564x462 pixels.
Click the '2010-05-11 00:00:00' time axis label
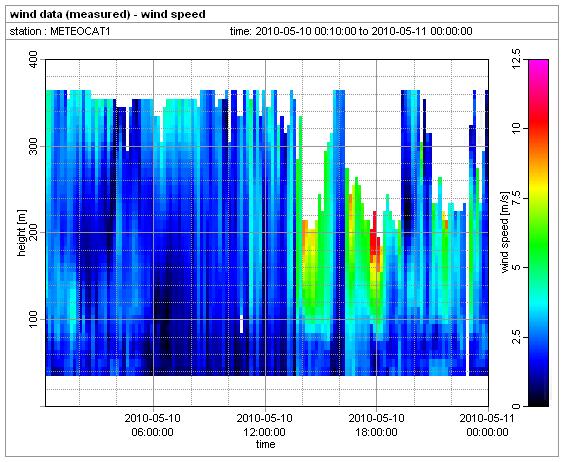point(487,425)
